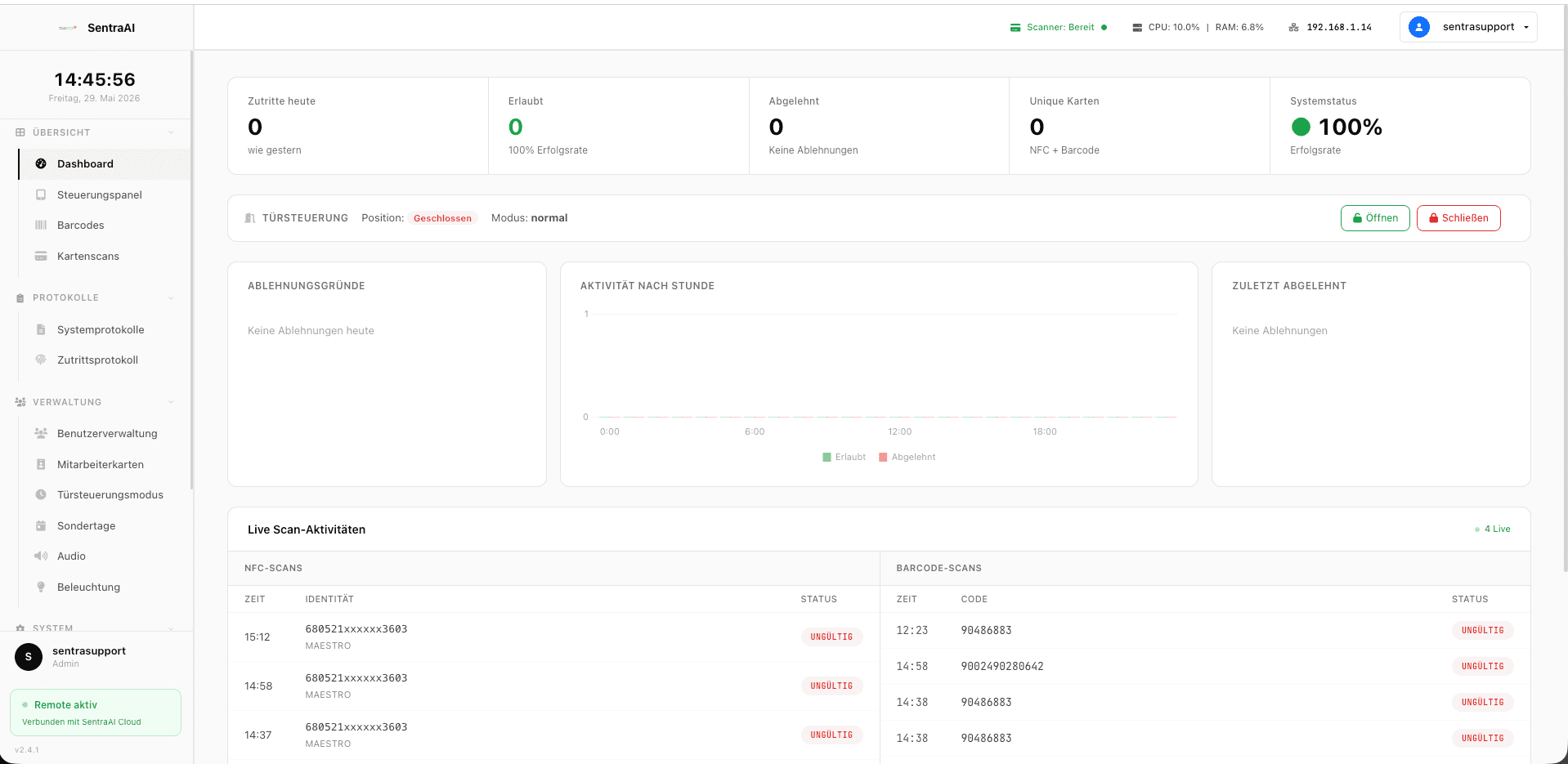This screenshot has width=1568, height=764.
Task: Click the 12:23 barcode scan row
Action: (1205, 630)
